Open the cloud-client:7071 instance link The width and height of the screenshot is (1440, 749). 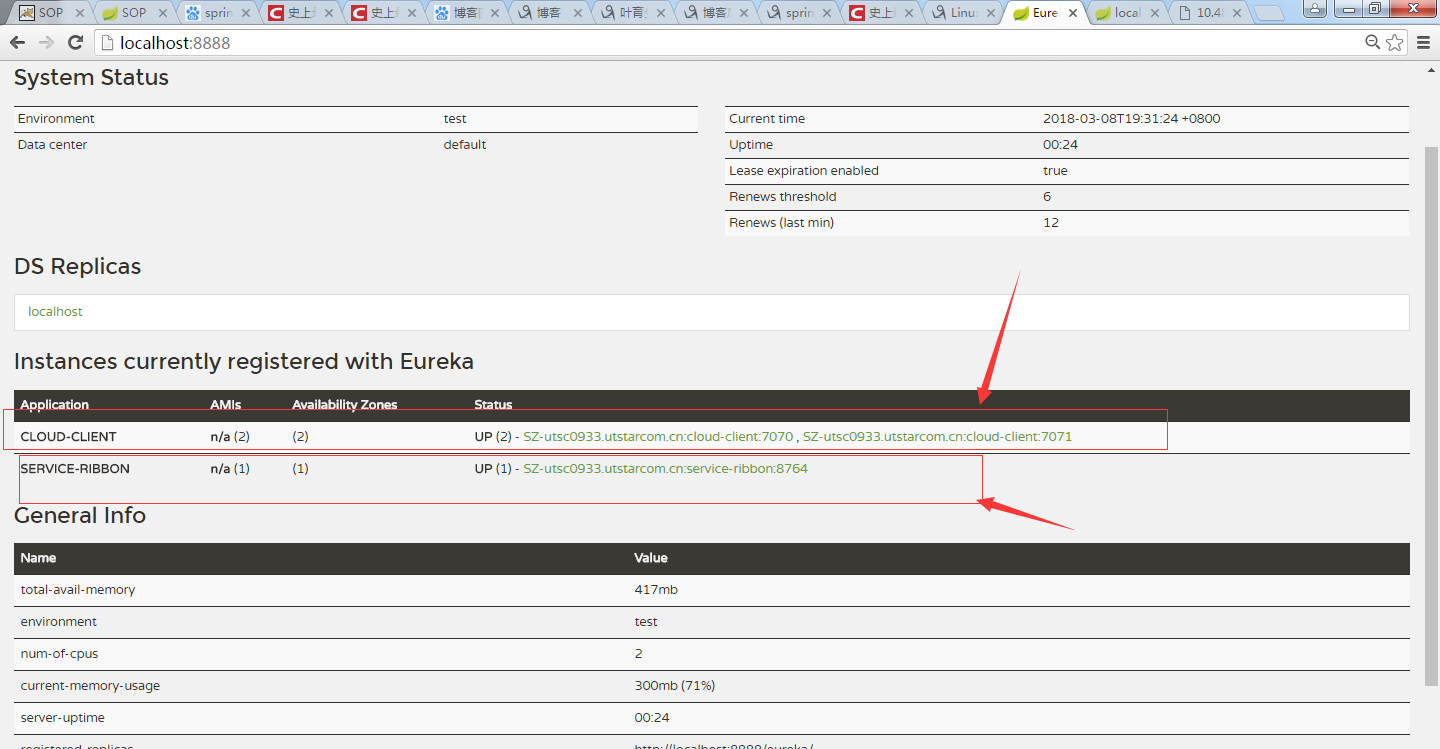point(937,437)
